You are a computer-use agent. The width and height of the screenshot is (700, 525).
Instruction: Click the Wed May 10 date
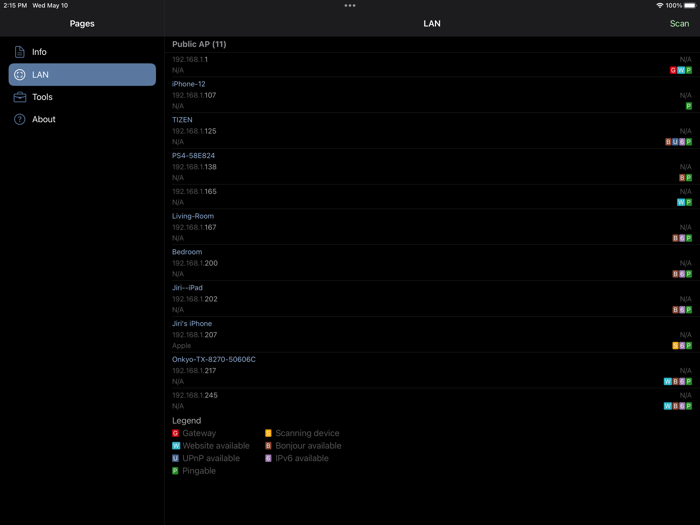(x=50, y=5)
